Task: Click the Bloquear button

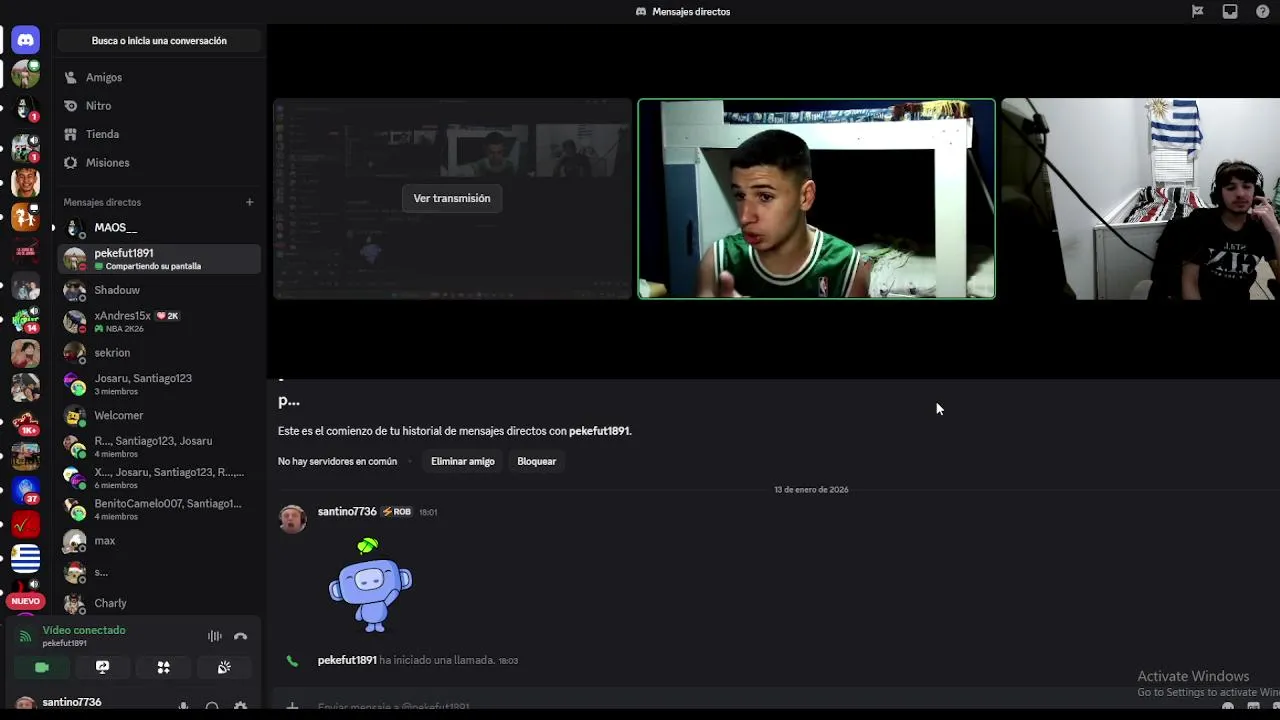Action: click(537, 461)
